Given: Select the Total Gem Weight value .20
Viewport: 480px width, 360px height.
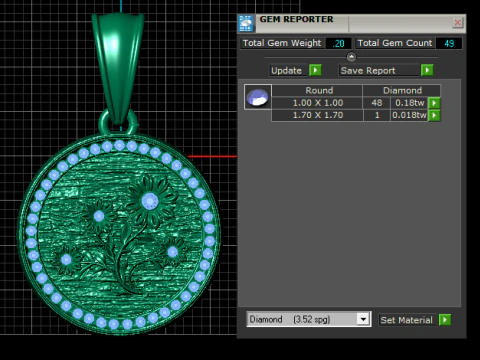Looking at the screenshot, I should pos(338,43).
